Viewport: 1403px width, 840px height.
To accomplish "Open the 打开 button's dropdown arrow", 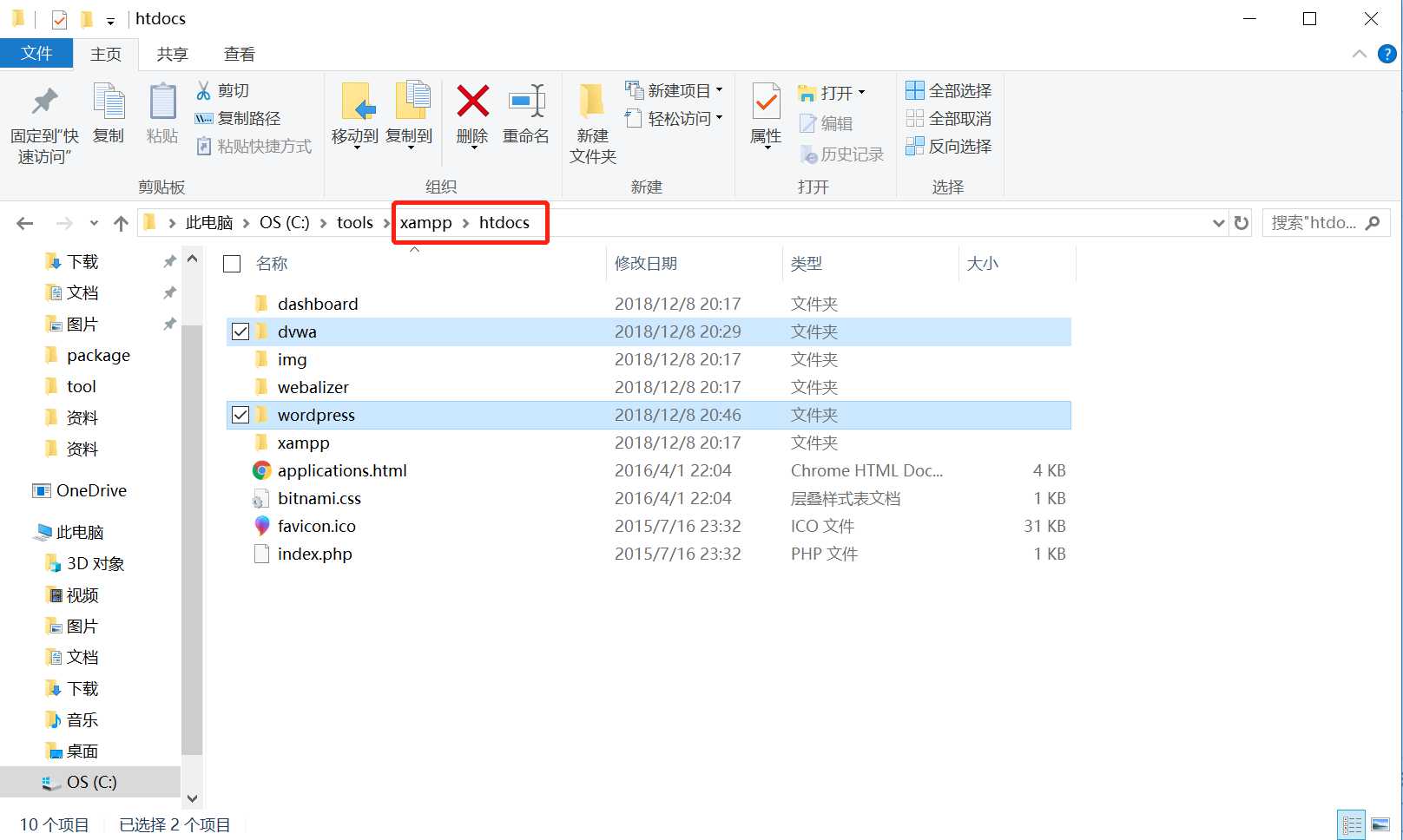I will pyautogui.click(x=861, y=92).
